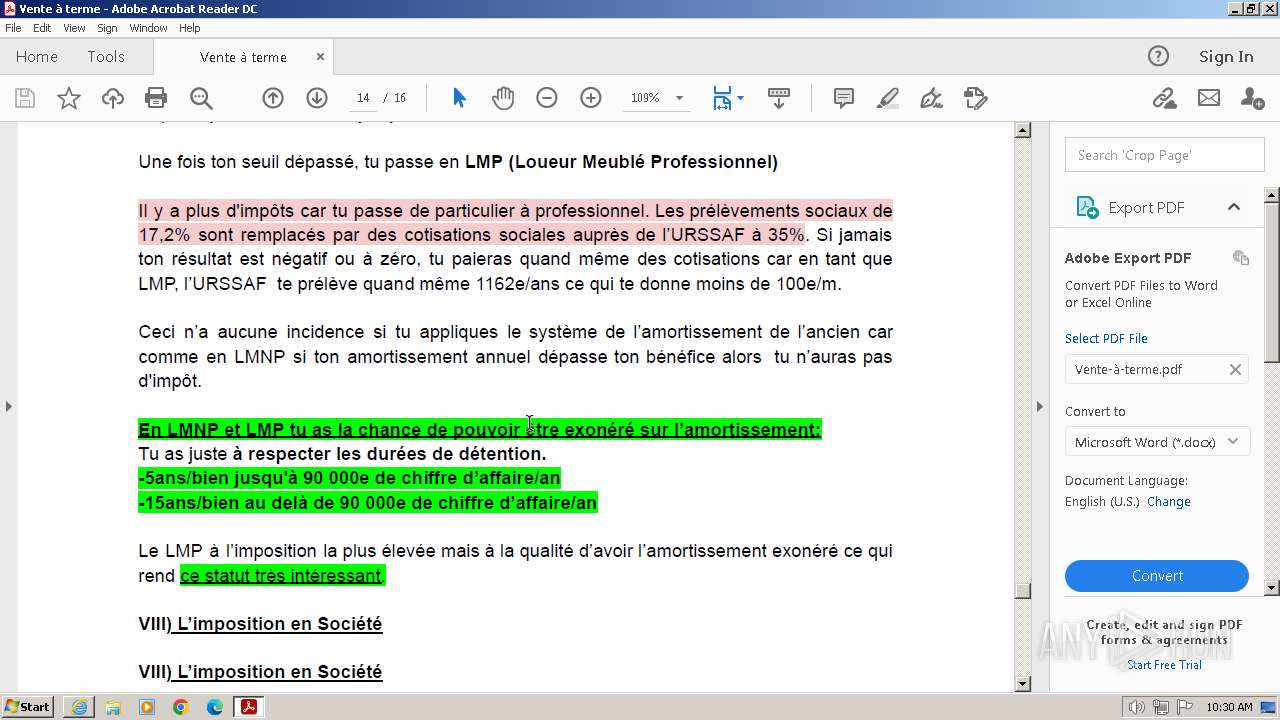
Task: Open the Help menu
Action: [190, 28]
